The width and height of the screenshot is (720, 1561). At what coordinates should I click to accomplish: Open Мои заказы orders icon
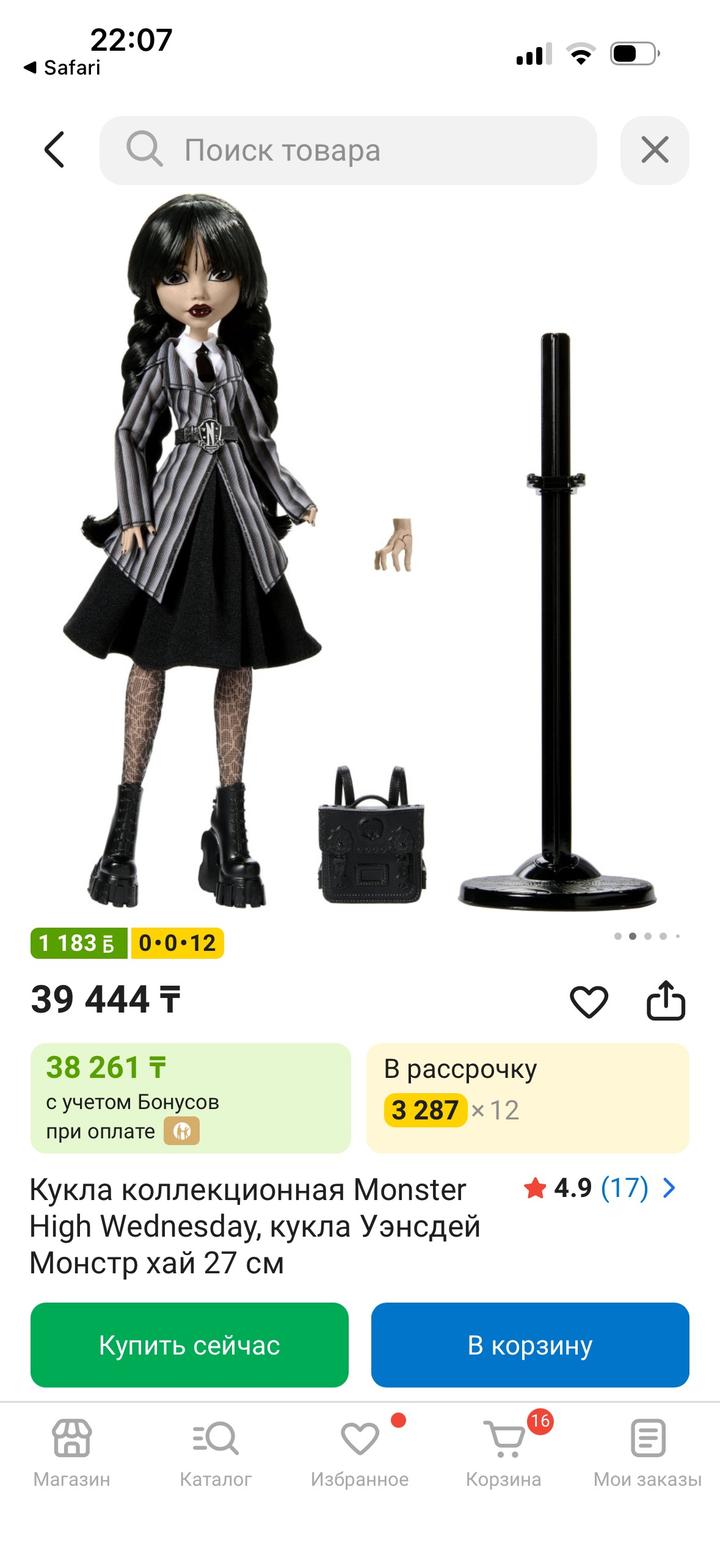[x=648, y=1439]
